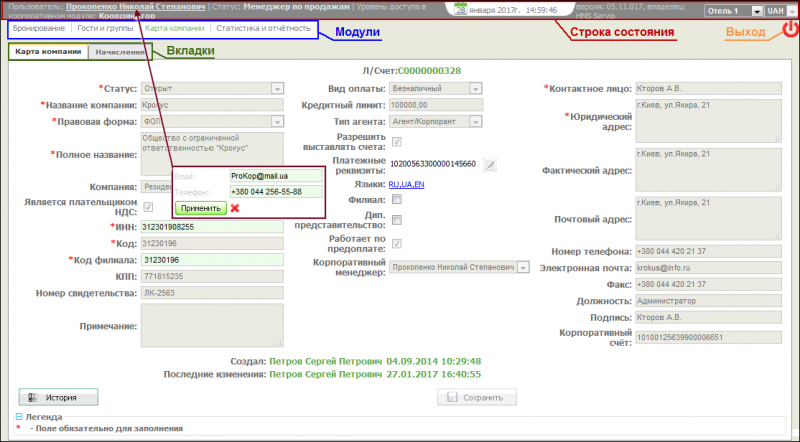Image resolution: width=800 pixels, height=442 pixels.
Task: Click the power Exit icon
Action: (x=791, y=29)
